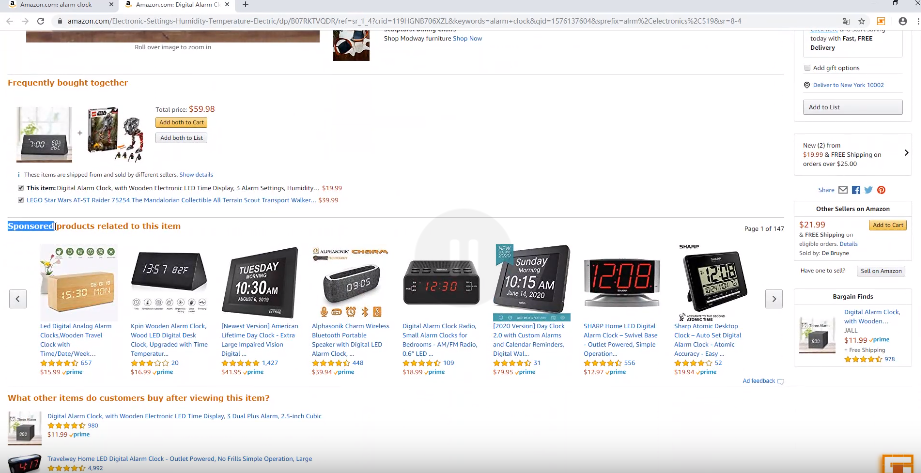This screenshot has width=921, height=473.
Task: Click the browser address bar URL
Action: 404,21
